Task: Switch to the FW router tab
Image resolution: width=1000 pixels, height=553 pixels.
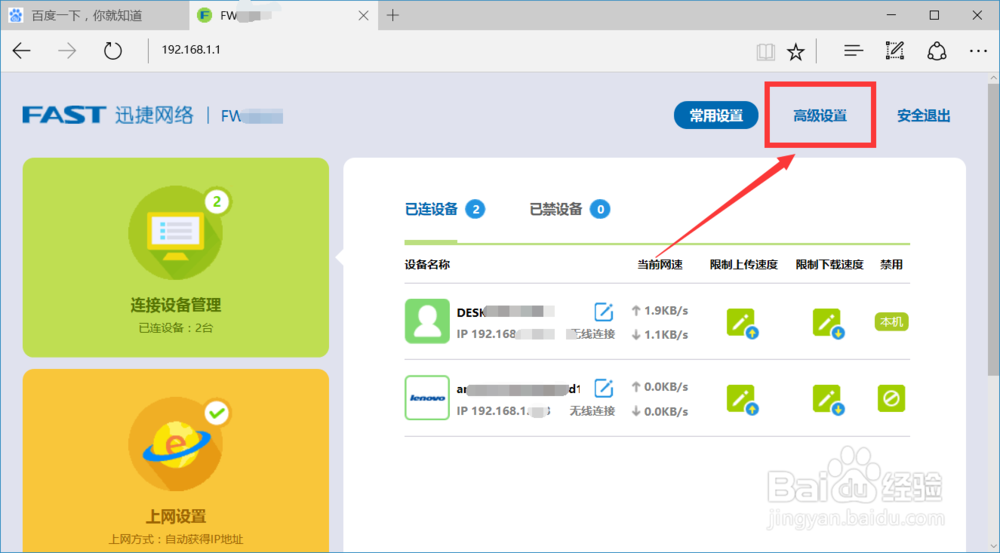Action: click(284, 15)
